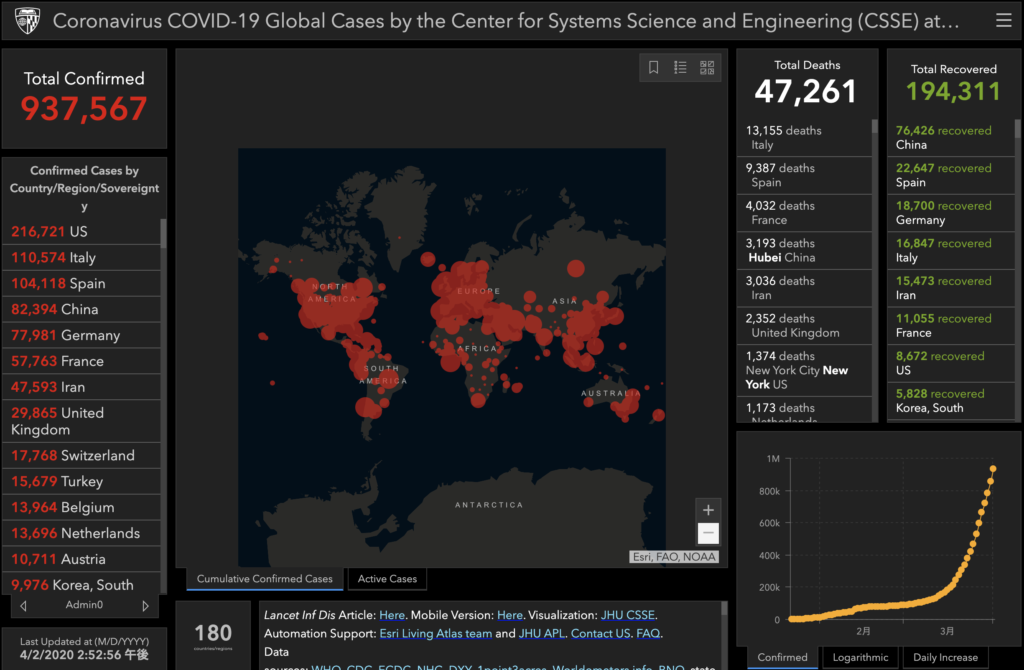The height and width of the screenshot is (670, 1024).
Task: Select the Daily Increase chart tab
Action: (x=945, y=657)
